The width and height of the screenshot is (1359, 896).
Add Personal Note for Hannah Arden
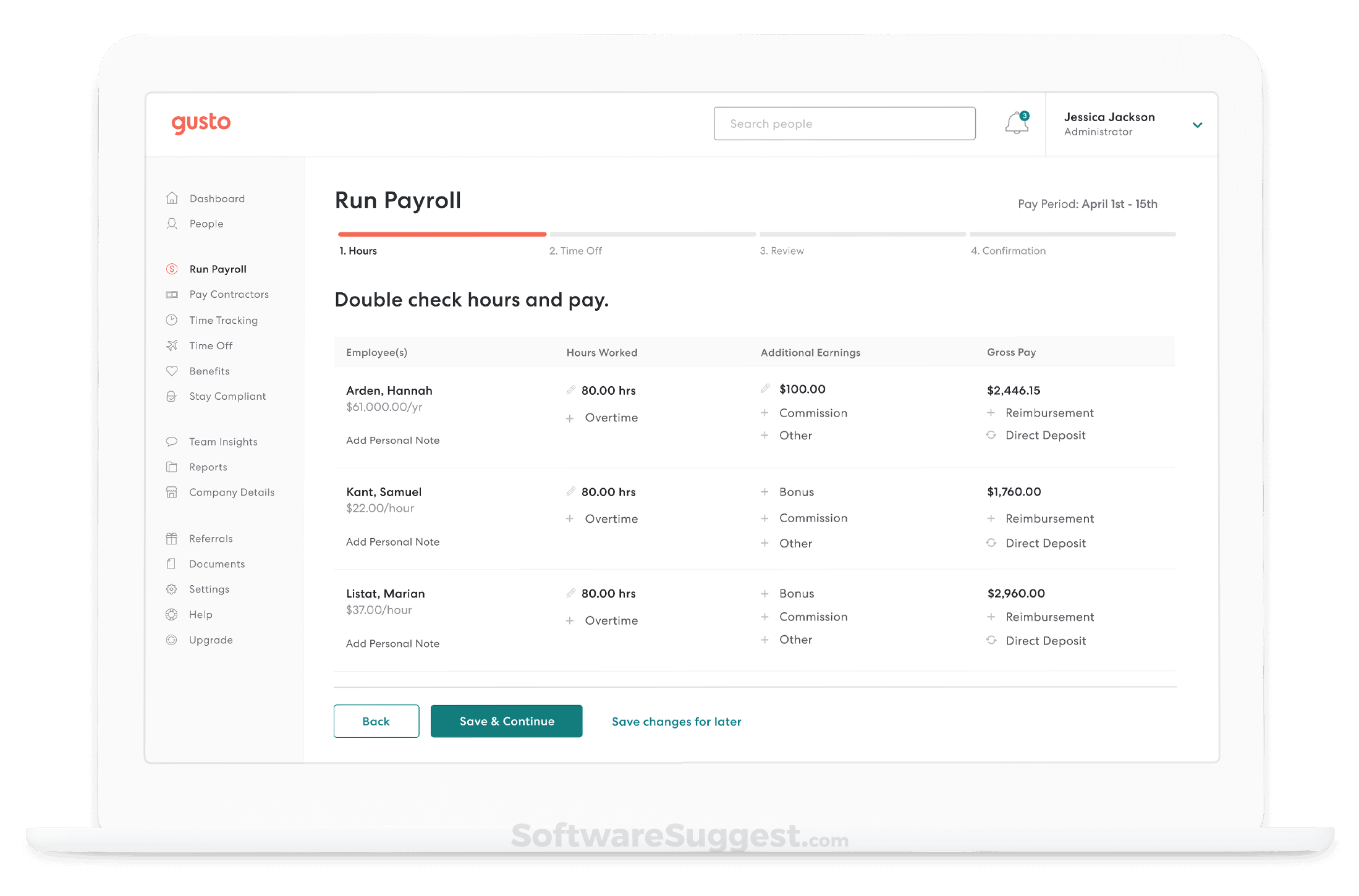pos(393,440)
